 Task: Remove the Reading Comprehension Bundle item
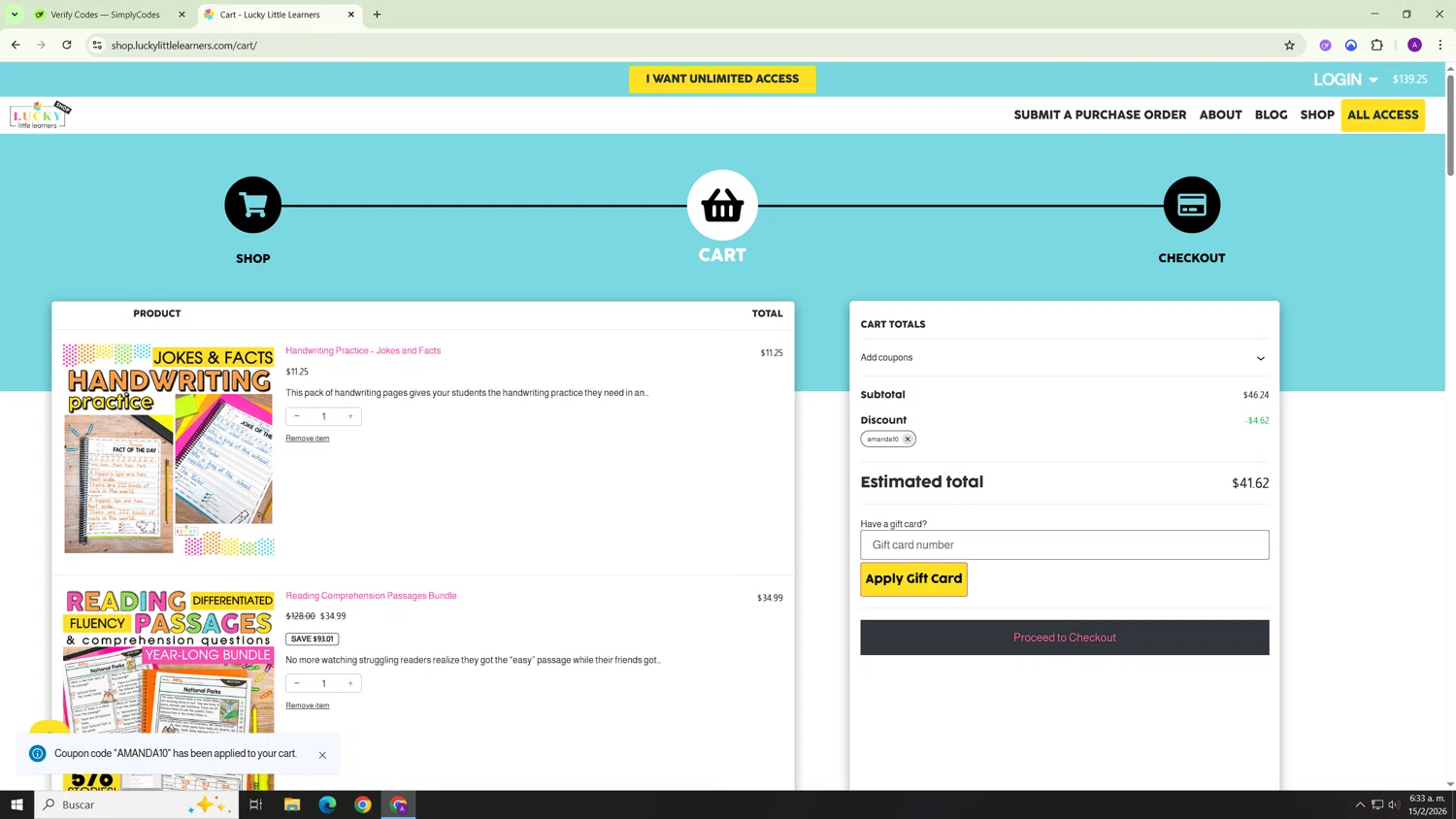point(308,705)
